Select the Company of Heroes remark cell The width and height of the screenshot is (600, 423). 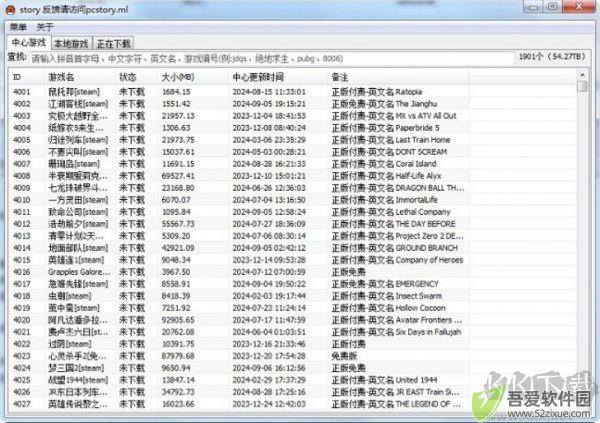(x=397, y=260)
